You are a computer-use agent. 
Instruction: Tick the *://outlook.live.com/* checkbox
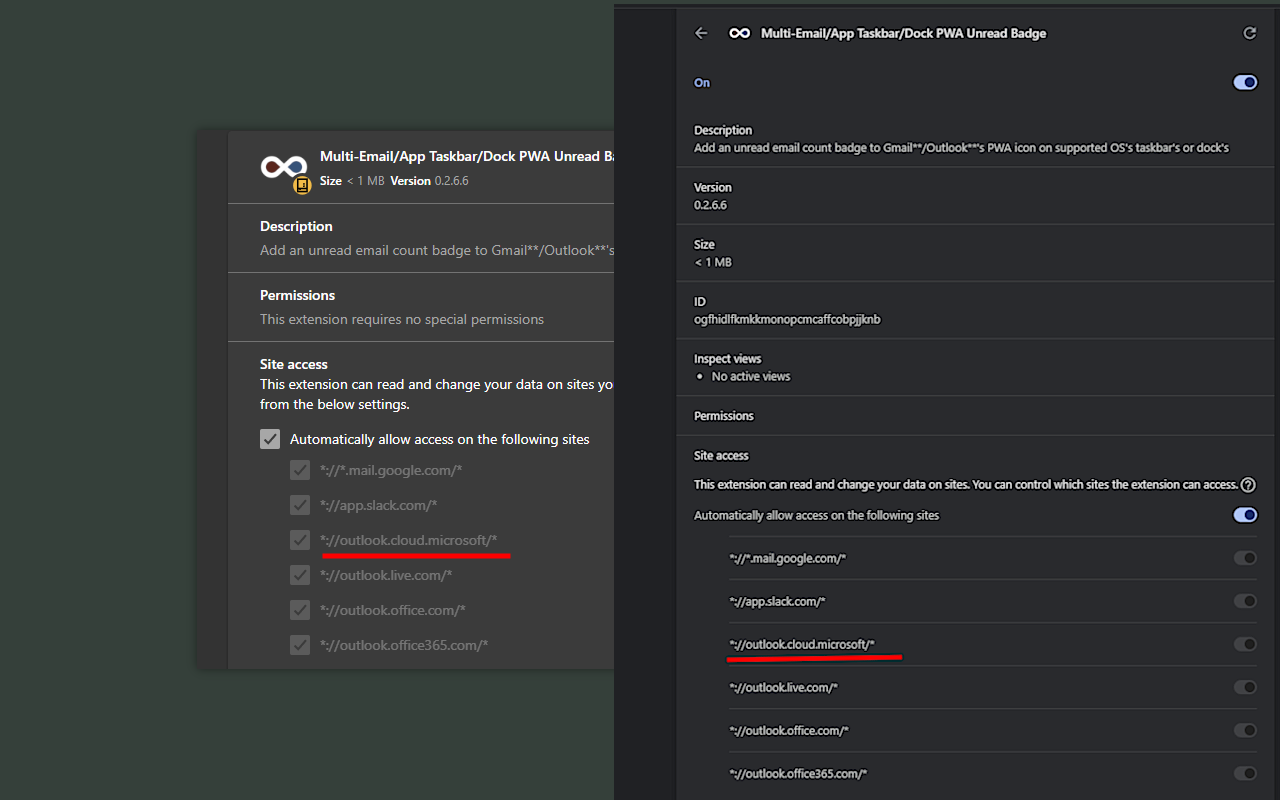(300, 575)
